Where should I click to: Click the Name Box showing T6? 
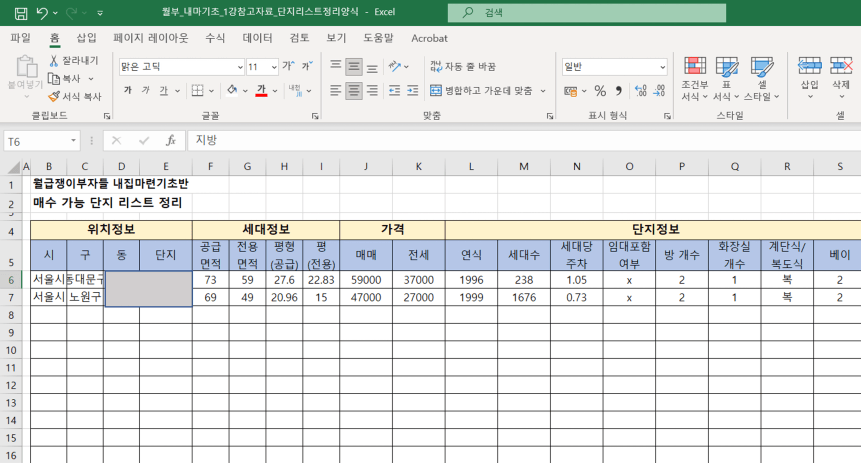pyautogui.click(x=42, y=141)
